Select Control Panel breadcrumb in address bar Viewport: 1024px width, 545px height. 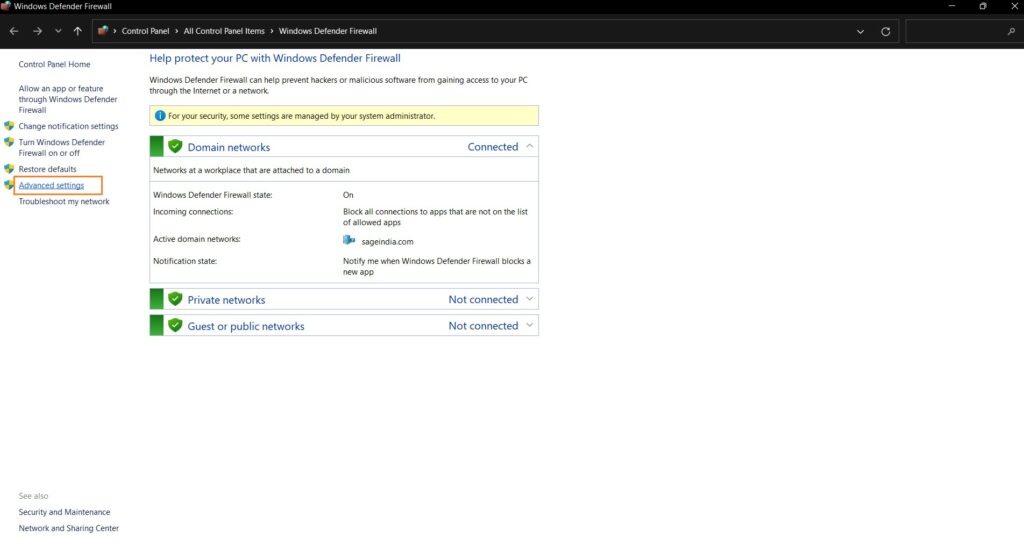(x=148, y=31)
